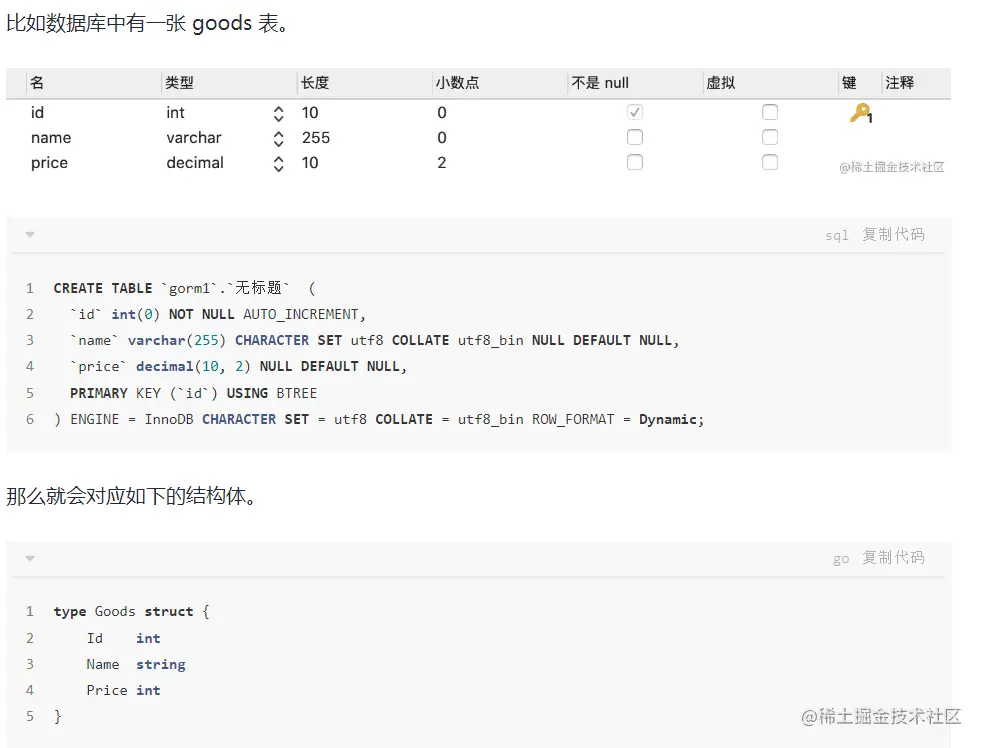Click the ENGINE = InnoDB line
The height and width of the screenshot is (748, 983).
(379, 419)
